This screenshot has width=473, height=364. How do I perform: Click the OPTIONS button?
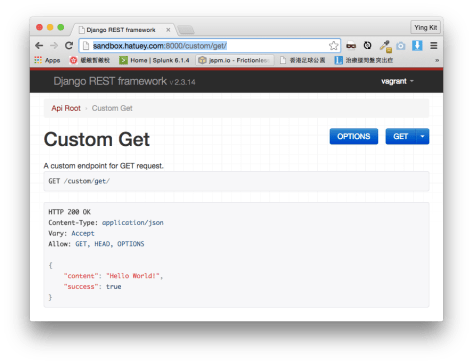pos(354,136)
